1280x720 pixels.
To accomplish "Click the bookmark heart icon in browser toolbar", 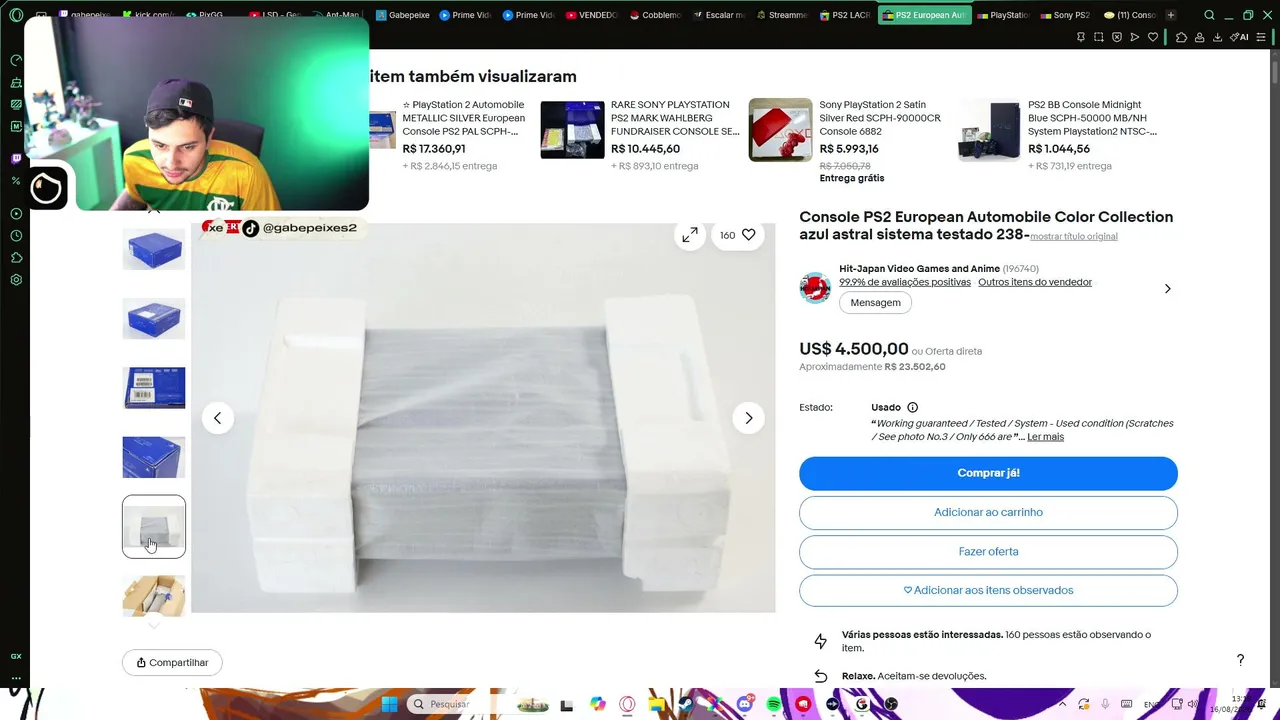I will click(x=1153, y=37).
